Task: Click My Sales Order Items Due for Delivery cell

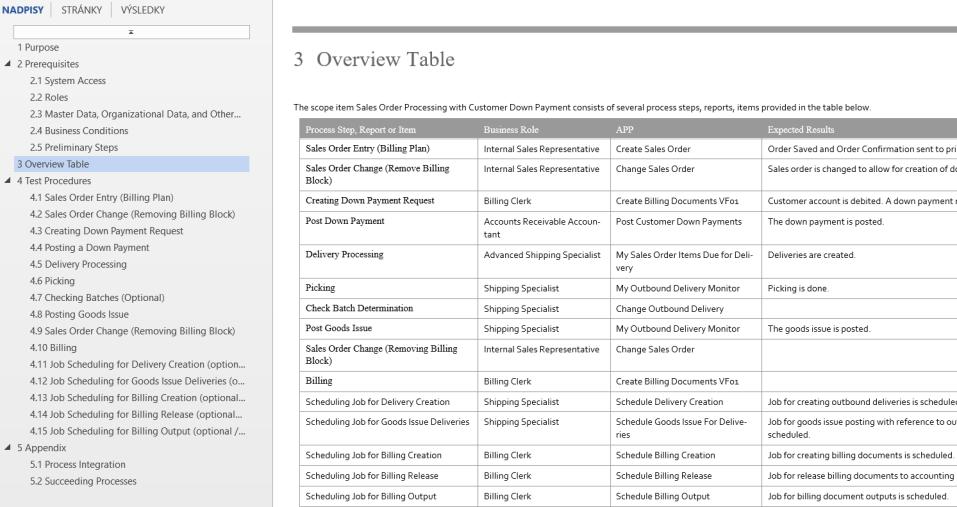Action: tap(684, 261)
